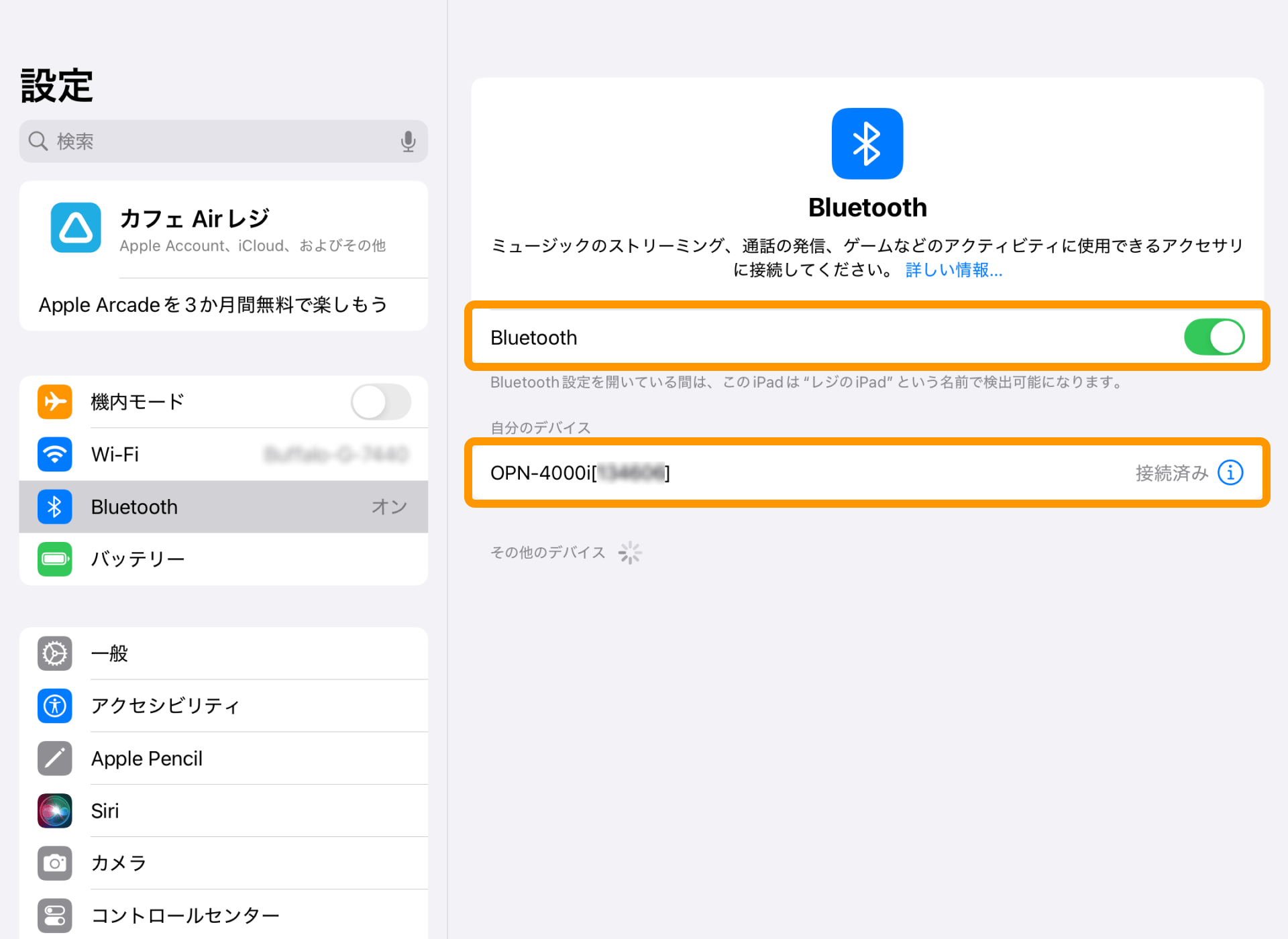Tap the magnifying glass search icon
Viewport: 1288px width, 939px height.
point(38,142)
